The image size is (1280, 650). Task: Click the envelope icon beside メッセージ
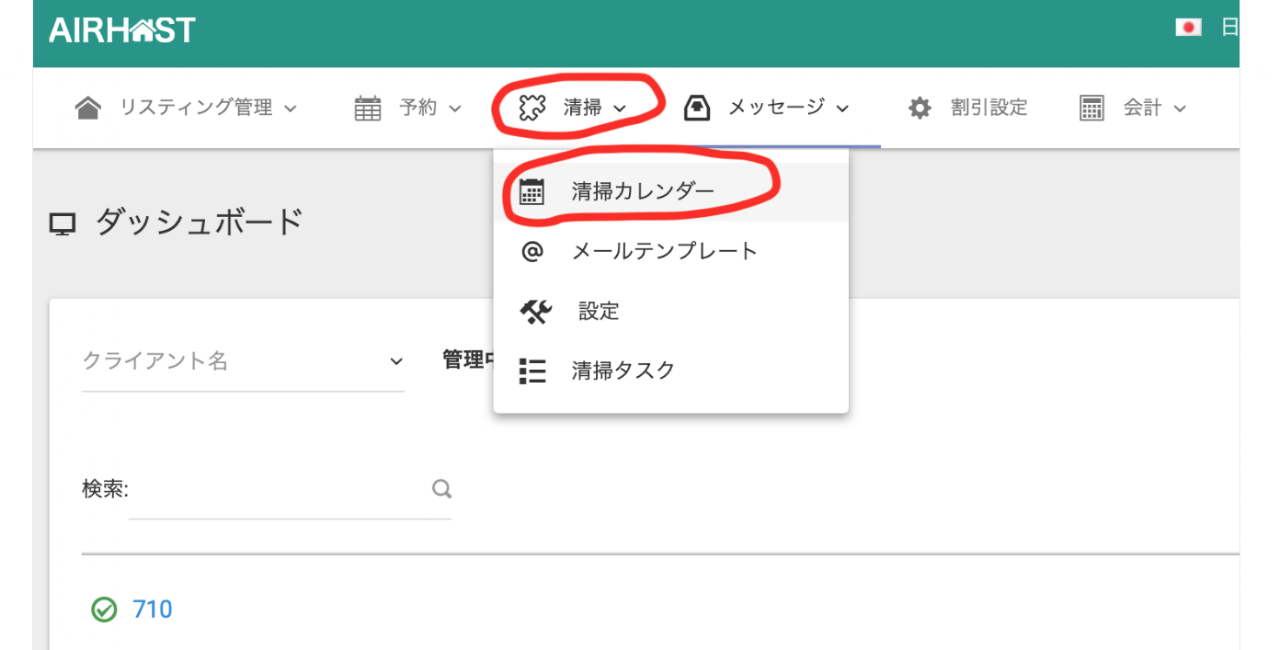click(696, 108)
